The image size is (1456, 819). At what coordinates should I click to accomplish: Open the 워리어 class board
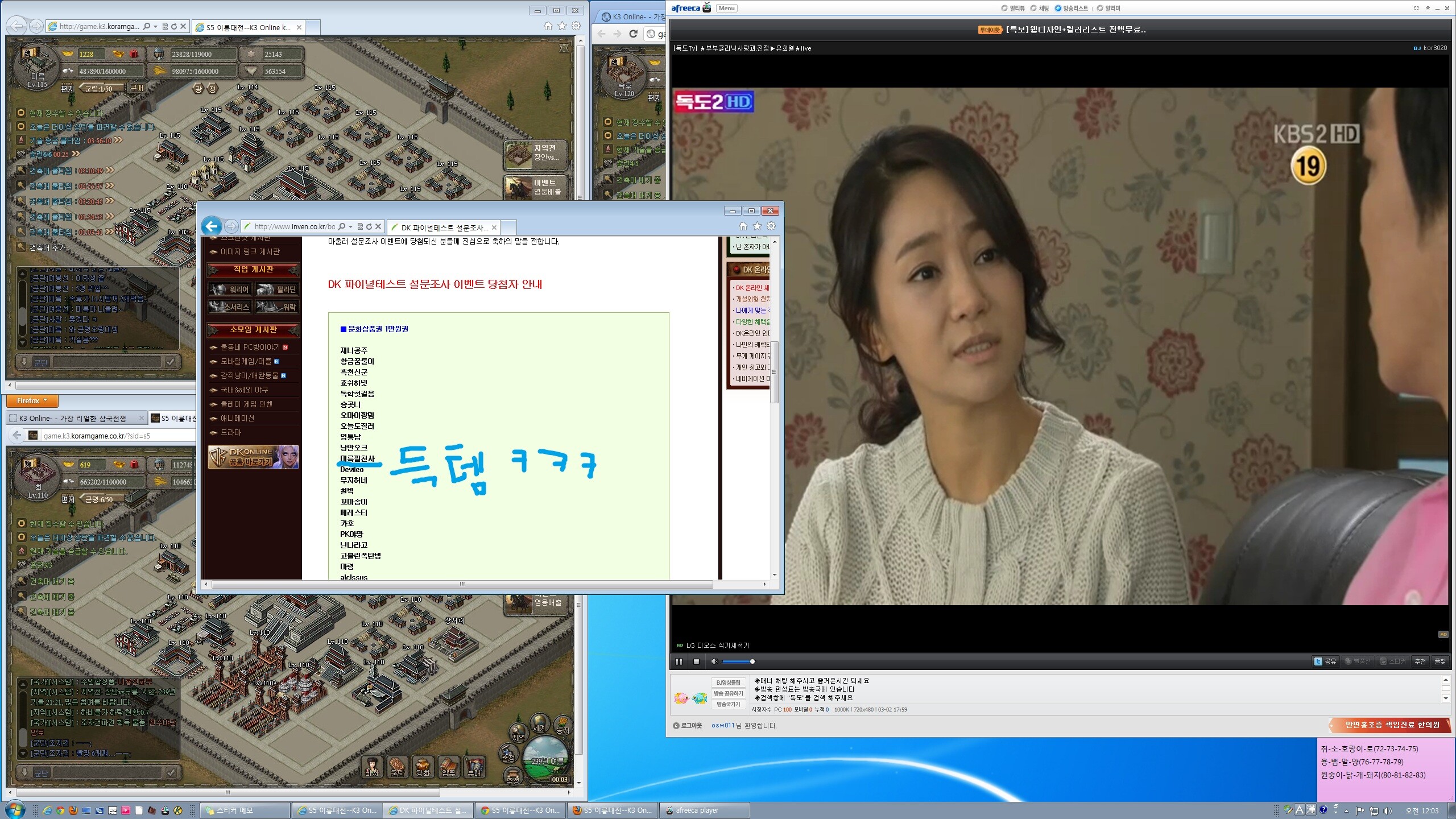point(230,289)
